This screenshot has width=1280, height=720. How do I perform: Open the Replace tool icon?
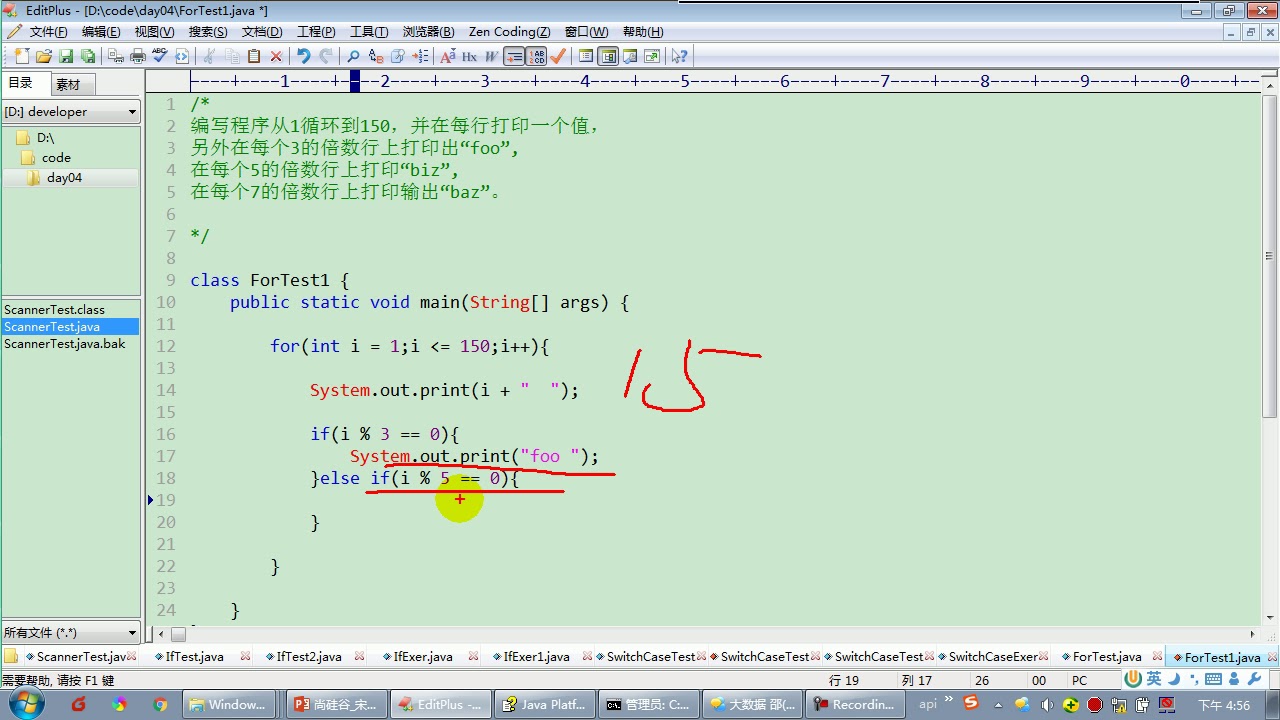(376, 56)
